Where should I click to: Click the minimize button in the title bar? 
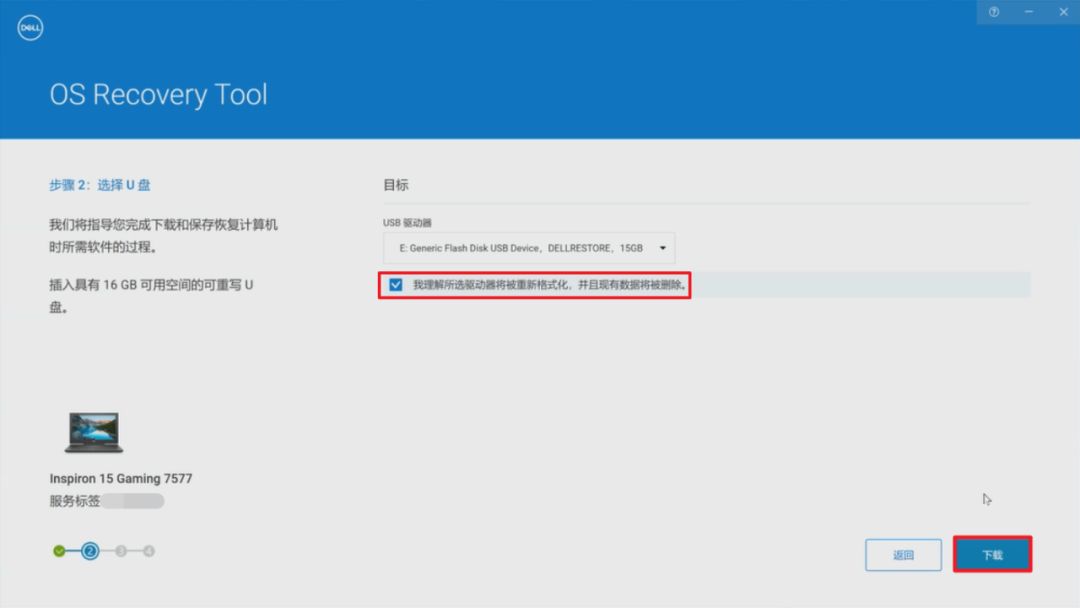pos(1027,12)
